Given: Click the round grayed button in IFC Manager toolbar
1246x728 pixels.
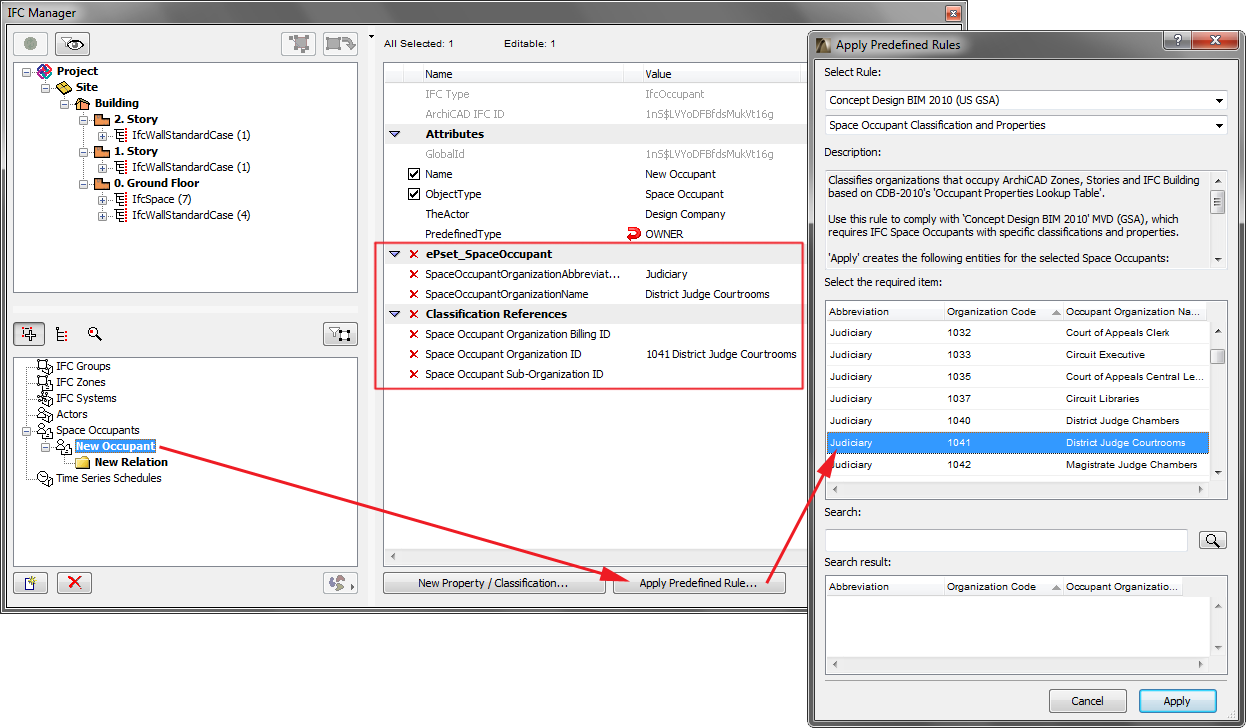Looking at the screenshot, I should tap(30, 44).
